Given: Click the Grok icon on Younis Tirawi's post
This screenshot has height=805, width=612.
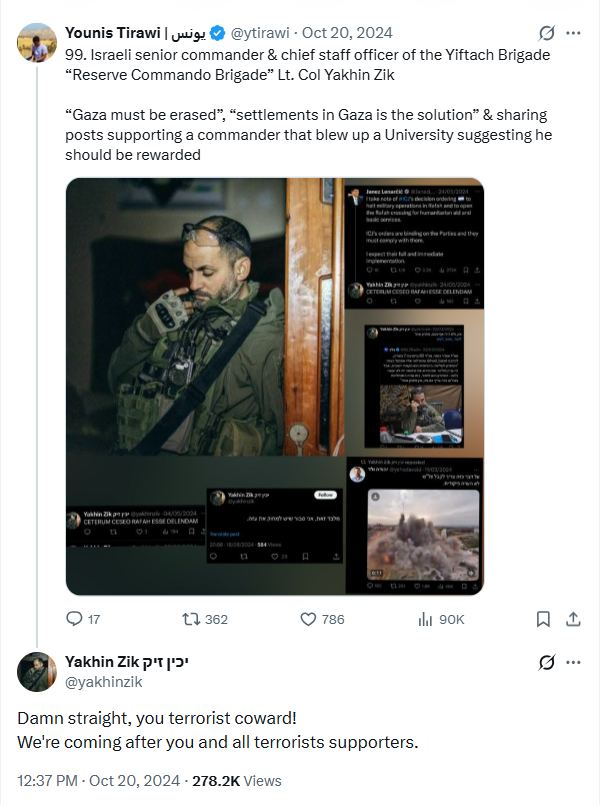Looking at the screenshot, I should pos(546,33).
